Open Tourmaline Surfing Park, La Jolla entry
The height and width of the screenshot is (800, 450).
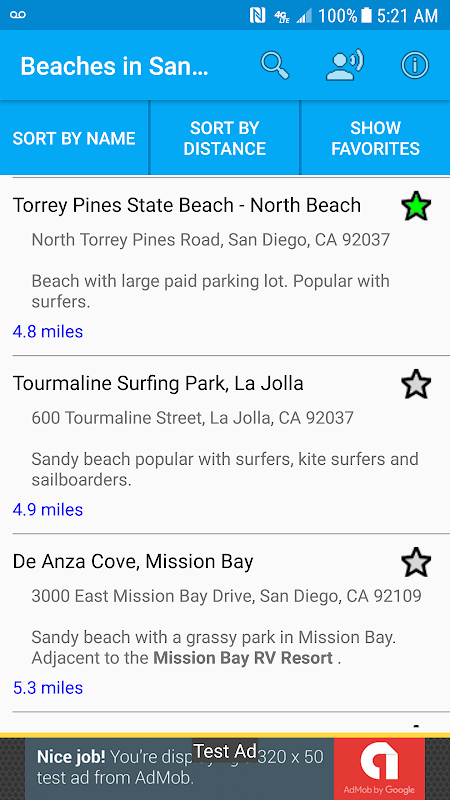click(x=225, y=445)
